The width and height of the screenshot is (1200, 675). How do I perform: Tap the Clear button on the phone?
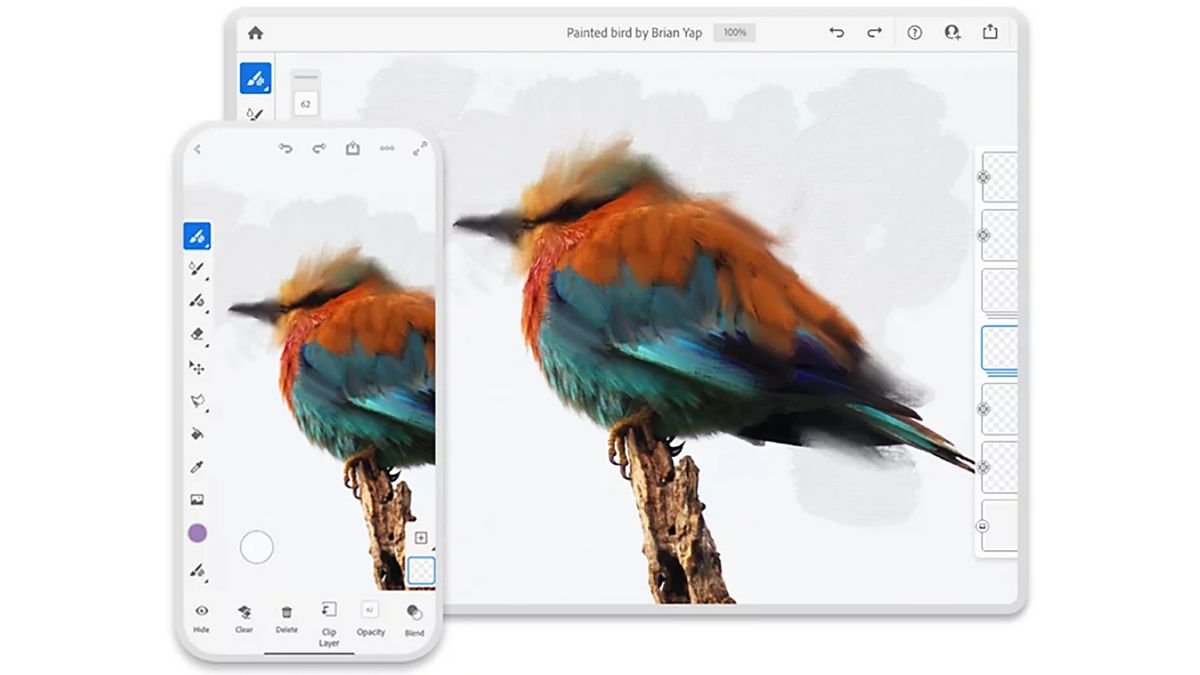click(x=243, y=613)
